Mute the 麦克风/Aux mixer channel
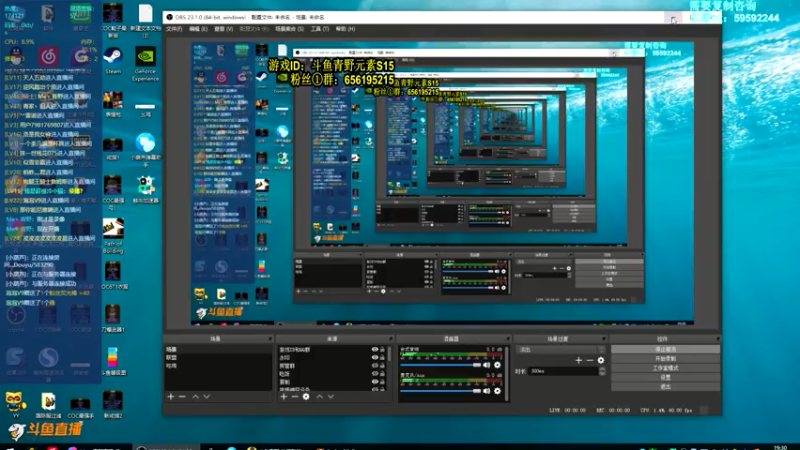 pos(487,391)
